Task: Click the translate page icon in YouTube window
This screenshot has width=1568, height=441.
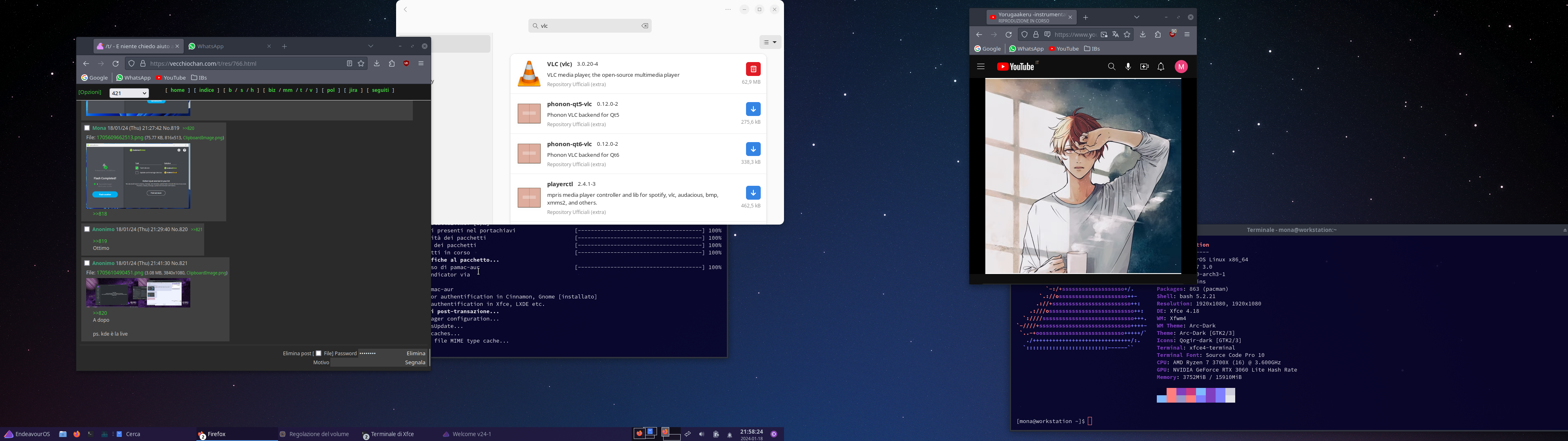Action: click(x=1115, y=35)
